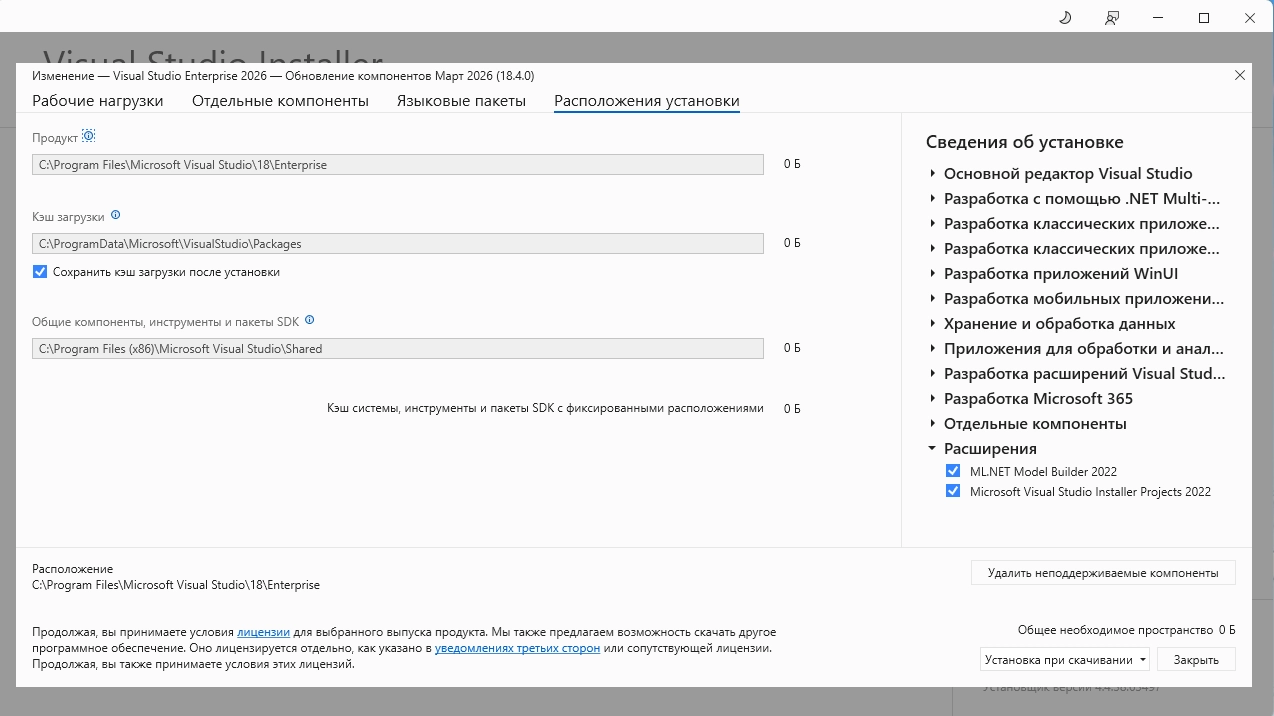This screenshot has height=716, width=1274.
Task: Collapse the Расширения section
Action: pos(933,449)
